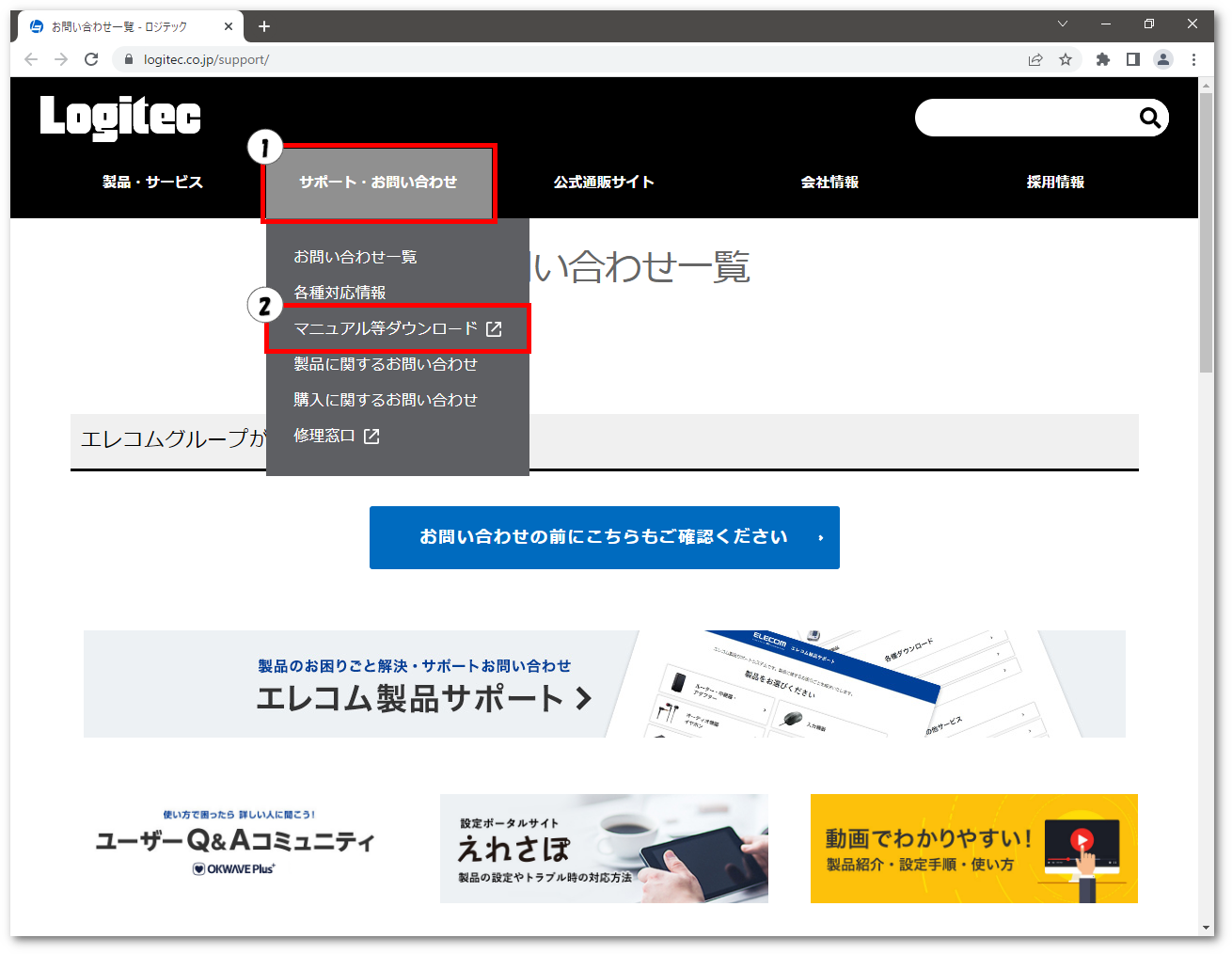Reload the page with refresh icon
1232x954 pixels.
91,59
